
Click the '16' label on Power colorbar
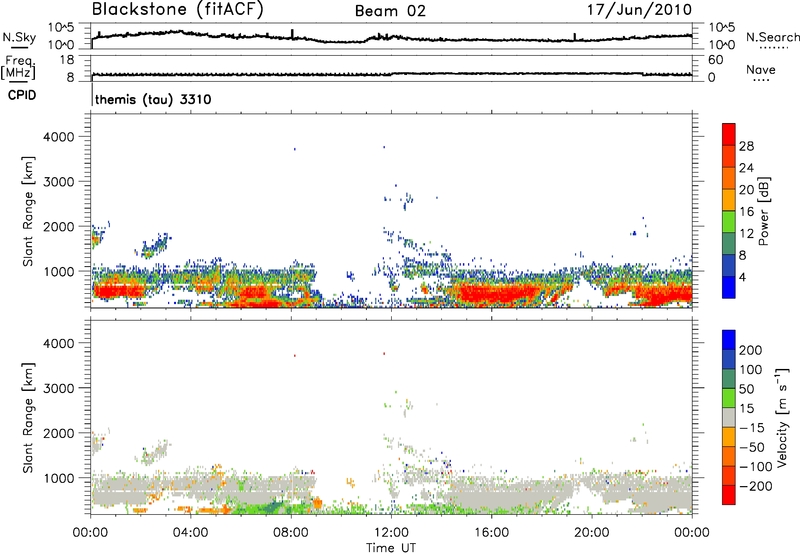coord(746,212)
